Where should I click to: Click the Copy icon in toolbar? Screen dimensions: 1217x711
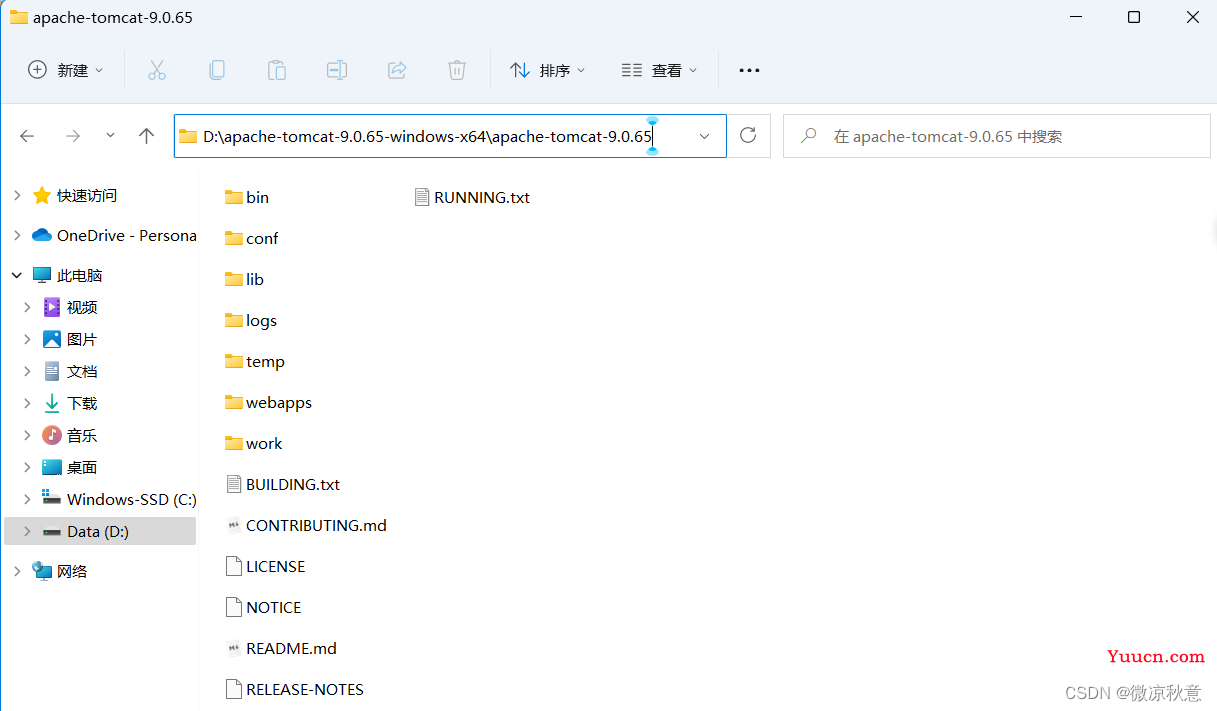[216, 70]
